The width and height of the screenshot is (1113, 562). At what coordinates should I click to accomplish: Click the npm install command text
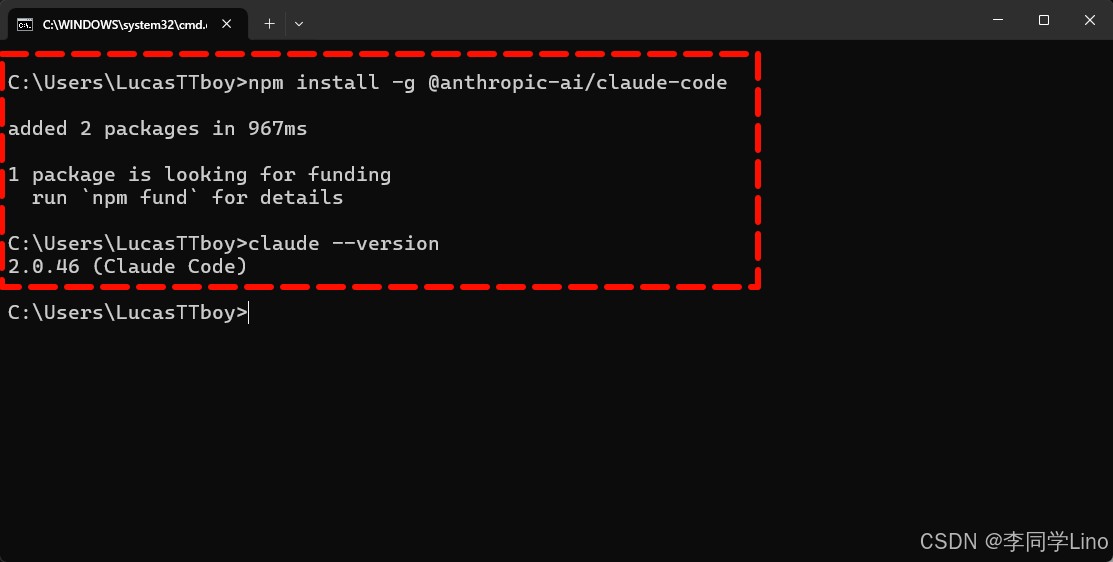(488, 82)
